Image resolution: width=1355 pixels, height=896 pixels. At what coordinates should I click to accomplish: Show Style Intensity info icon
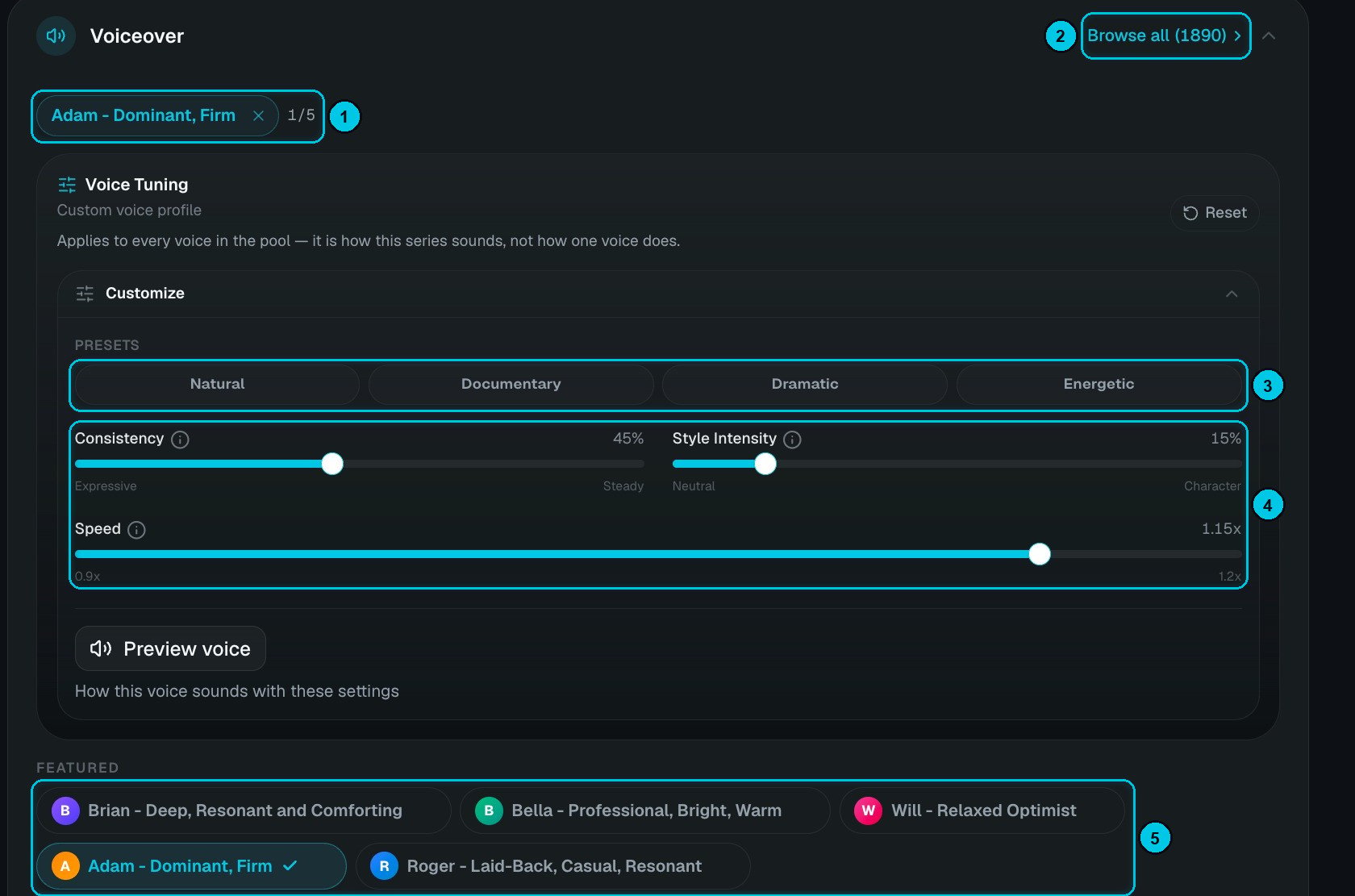pyautogui.click(x=793, y=440)
